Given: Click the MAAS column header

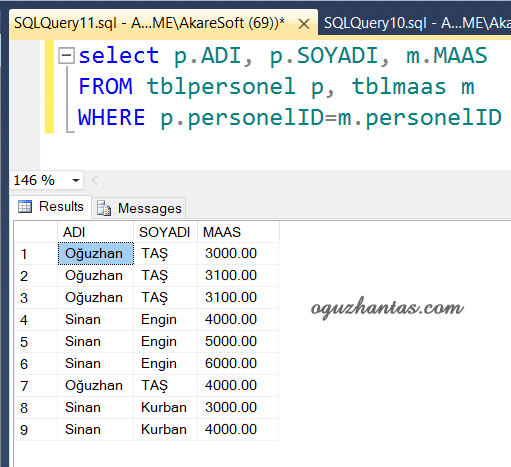Looking at the screenshot, I should tap(238, 232).
